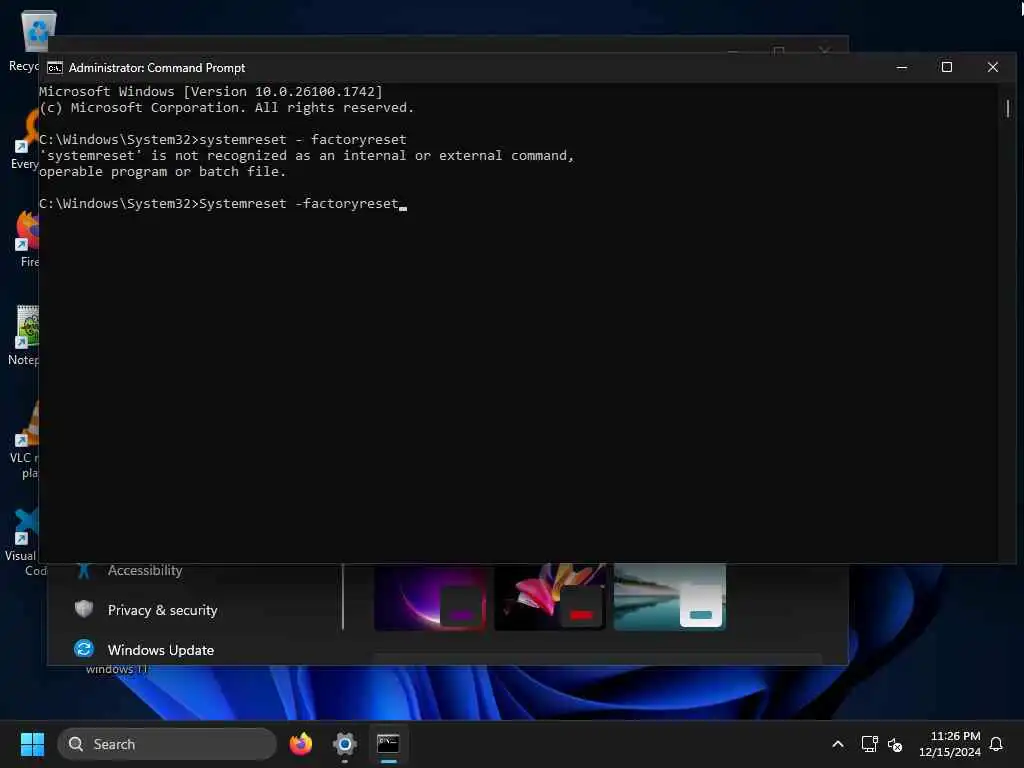Select Accessibility in the Settings sidebar

(x=145, y=571)
